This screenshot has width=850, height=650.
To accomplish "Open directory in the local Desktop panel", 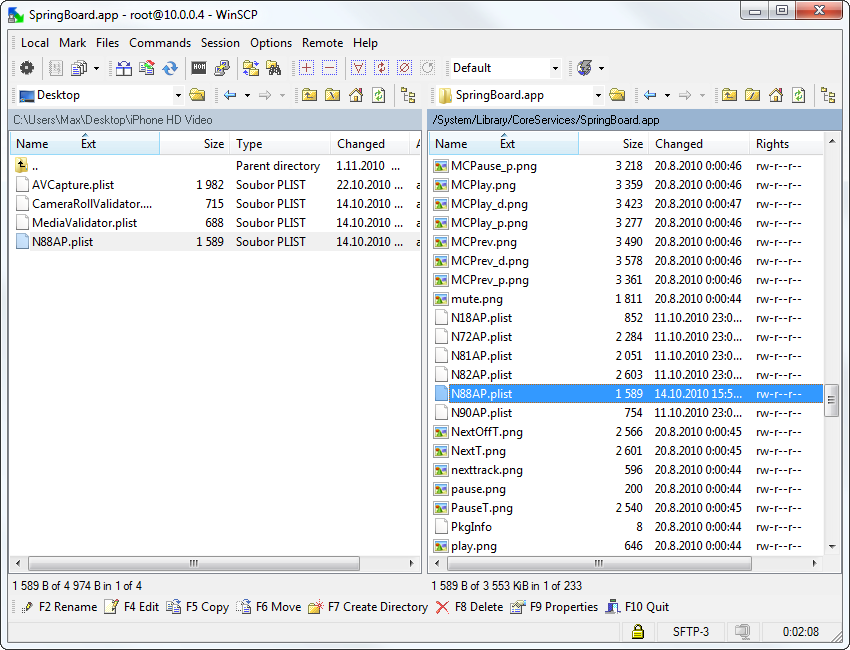I will [x=197, y=95].
